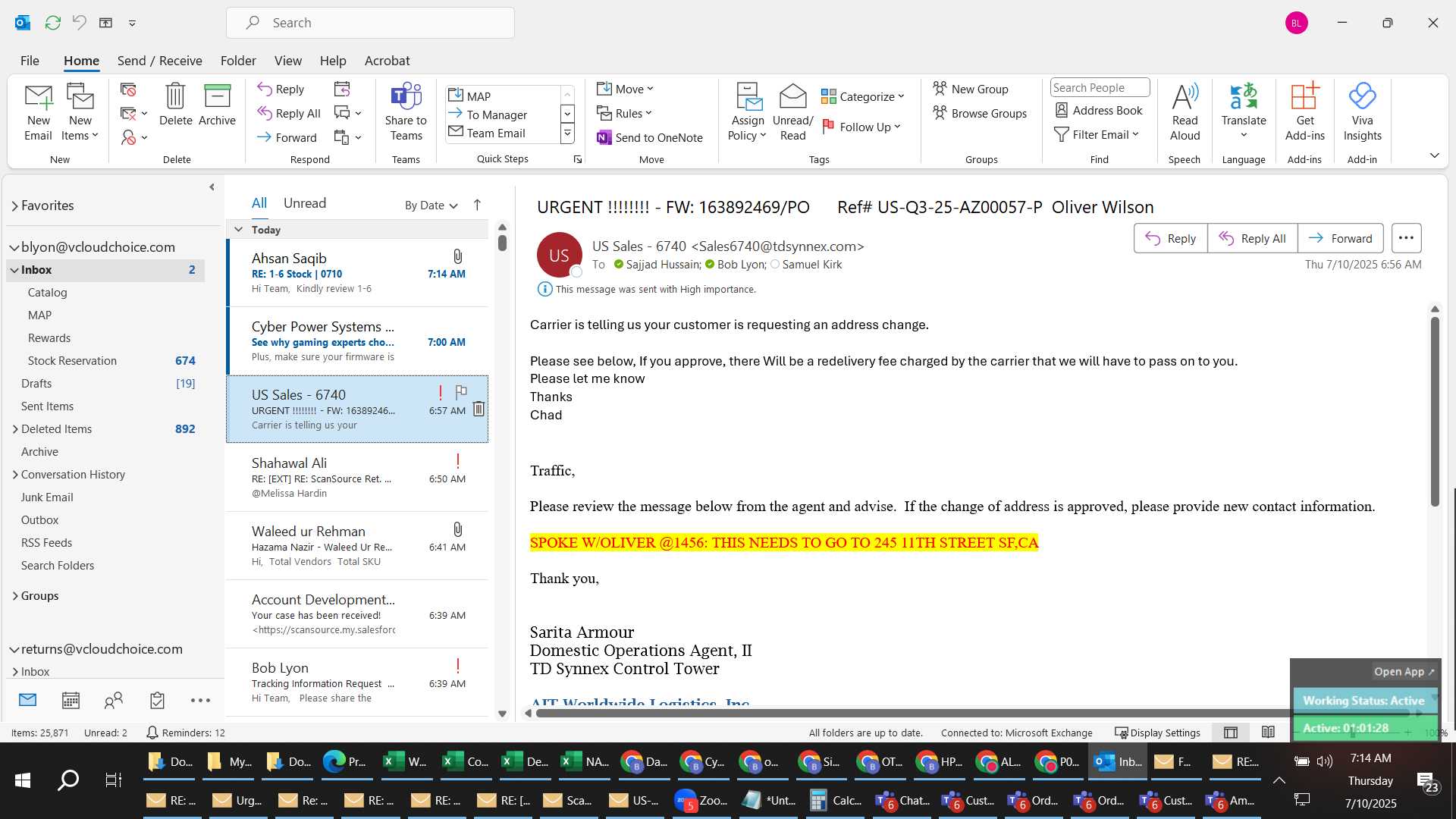Click the Search box at top
The image size is (1456, 819).
(x=370, y=23)
